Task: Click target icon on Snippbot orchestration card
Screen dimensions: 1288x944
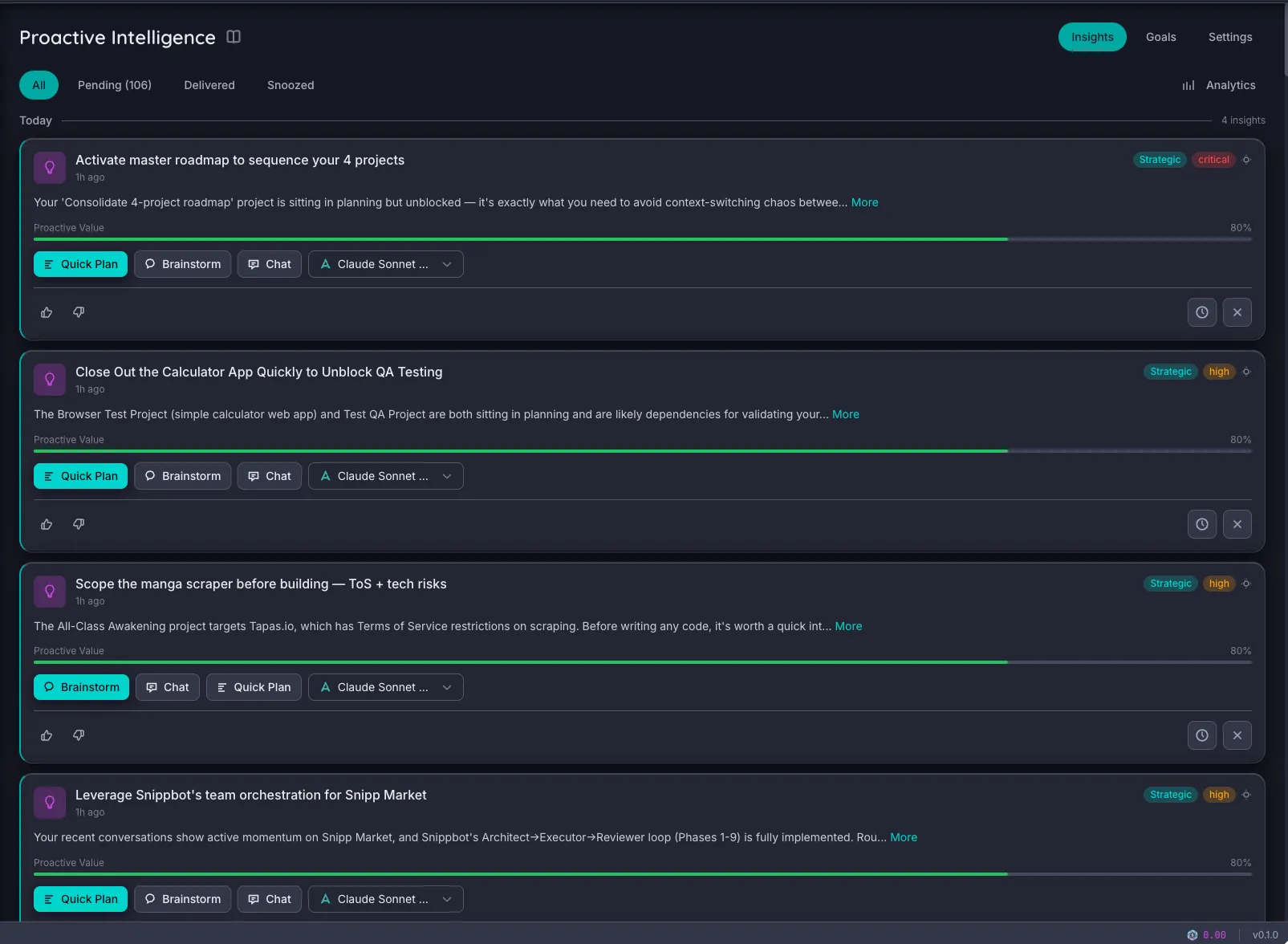Action: [x=1246, y=795]
